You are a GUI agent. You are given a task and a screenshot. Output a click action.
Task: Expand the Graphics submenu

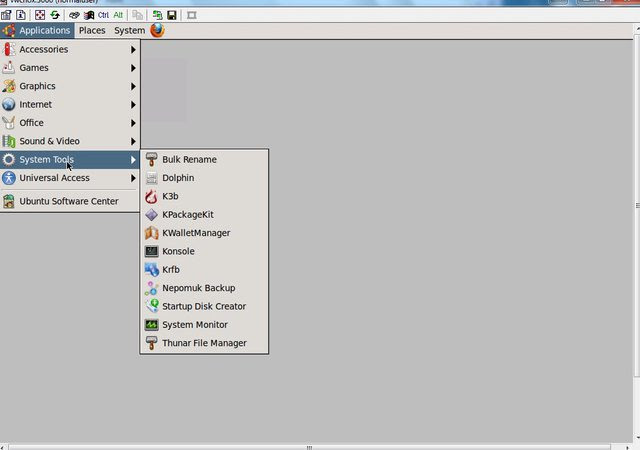coord(70,86)
